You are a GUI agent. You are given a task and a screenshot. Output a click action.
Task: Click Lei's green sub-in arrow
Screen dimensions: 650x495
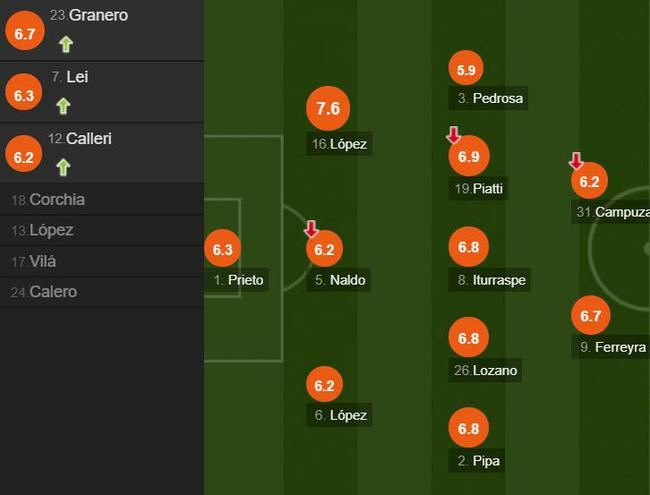[63, 106]
